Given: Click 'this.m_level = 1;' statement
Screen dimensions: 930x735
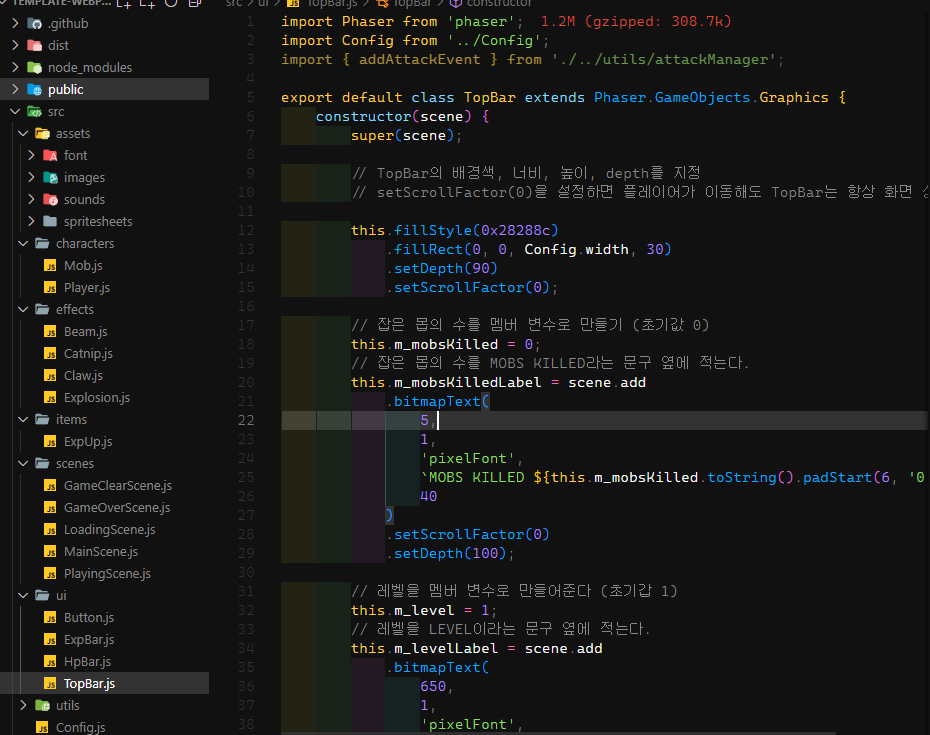Looking at the screenshot, I should 424,610.
